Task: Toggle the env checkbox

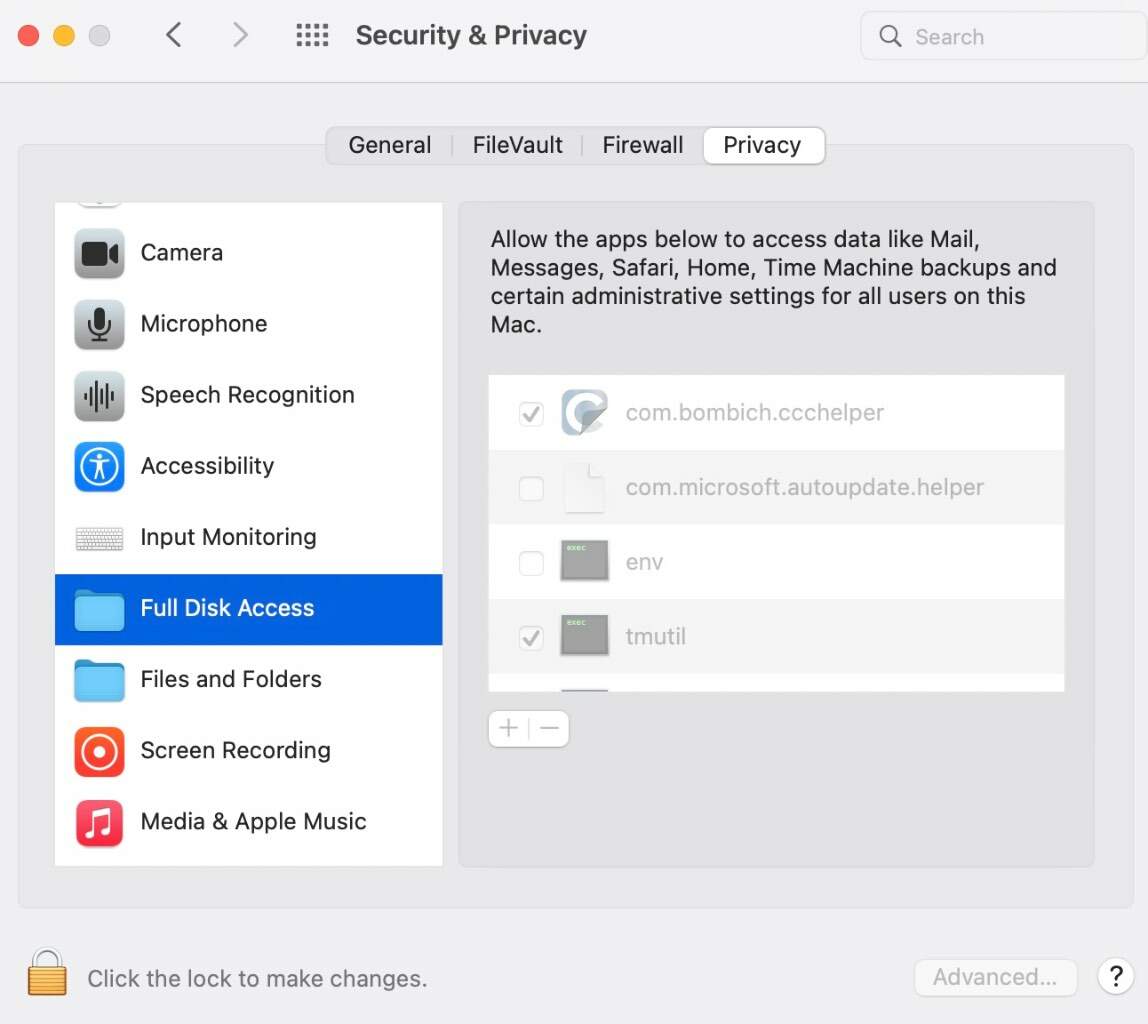Action: 531,563
